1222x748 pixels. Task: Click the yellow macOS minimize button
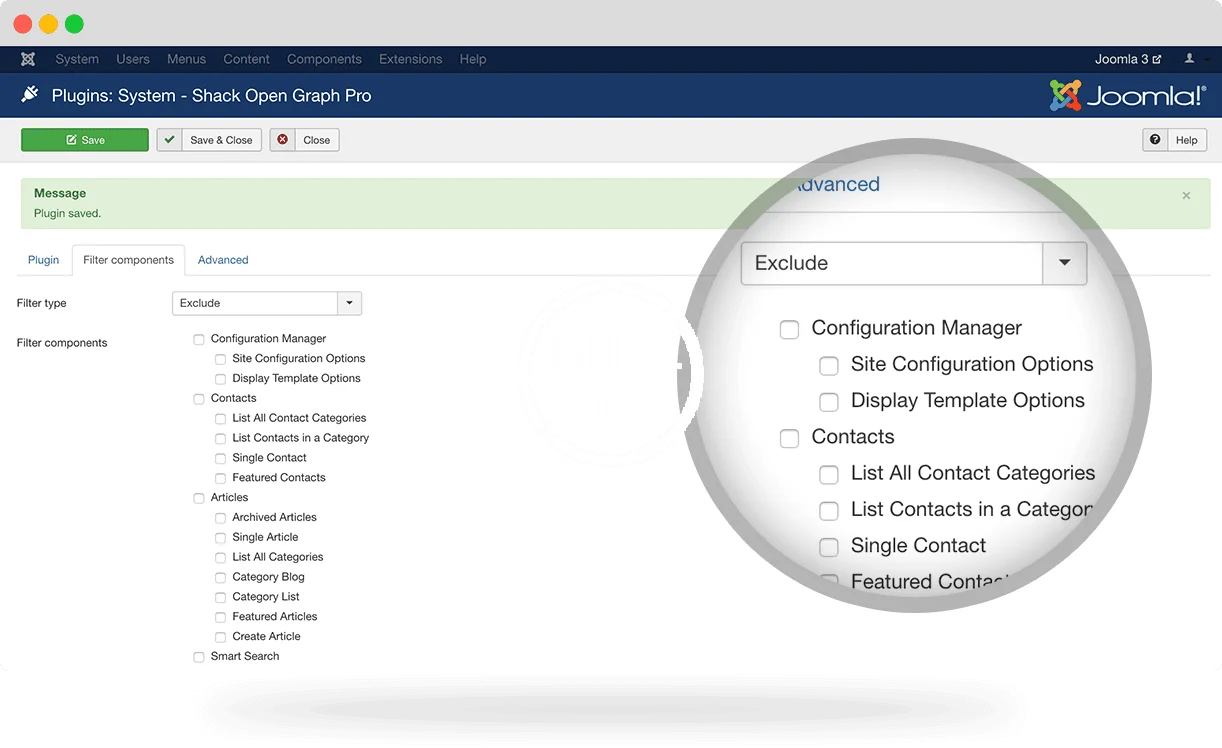(x=49, y=24)
